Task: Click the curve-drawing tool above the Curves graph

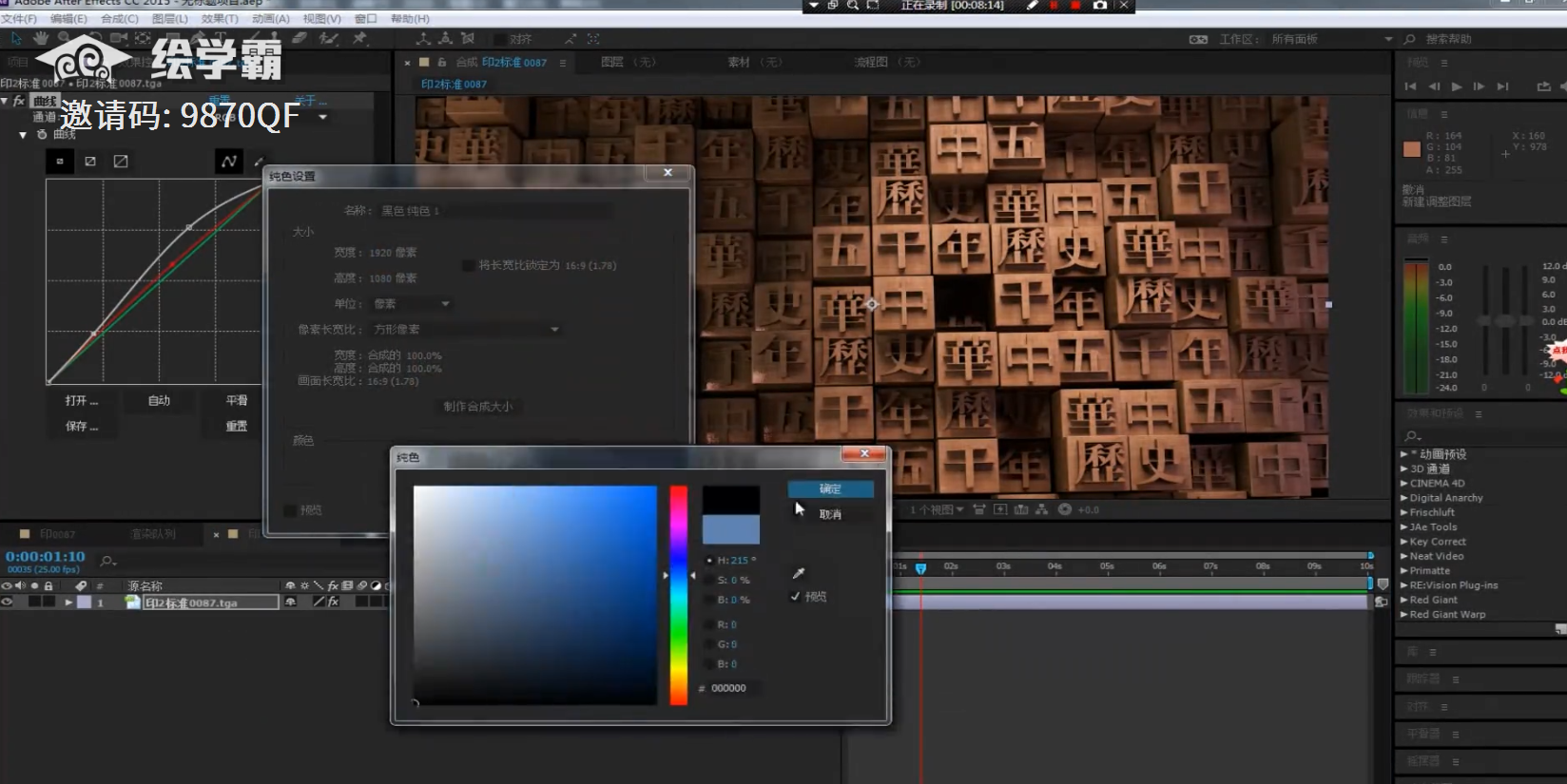Action: click(x=228, y=162)
